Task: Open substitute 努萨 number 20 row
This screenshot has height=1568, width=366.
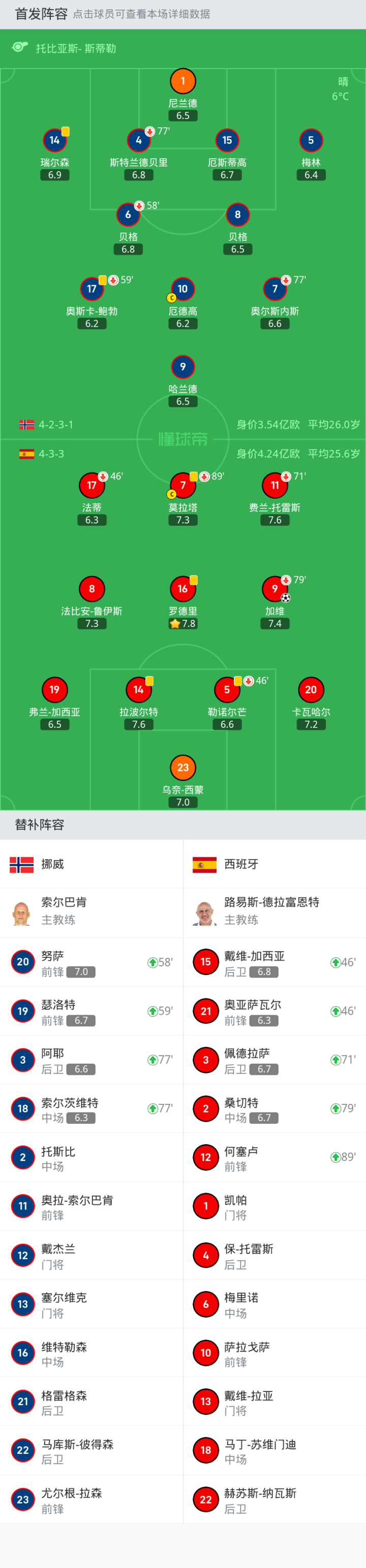Action: (91, 962)
